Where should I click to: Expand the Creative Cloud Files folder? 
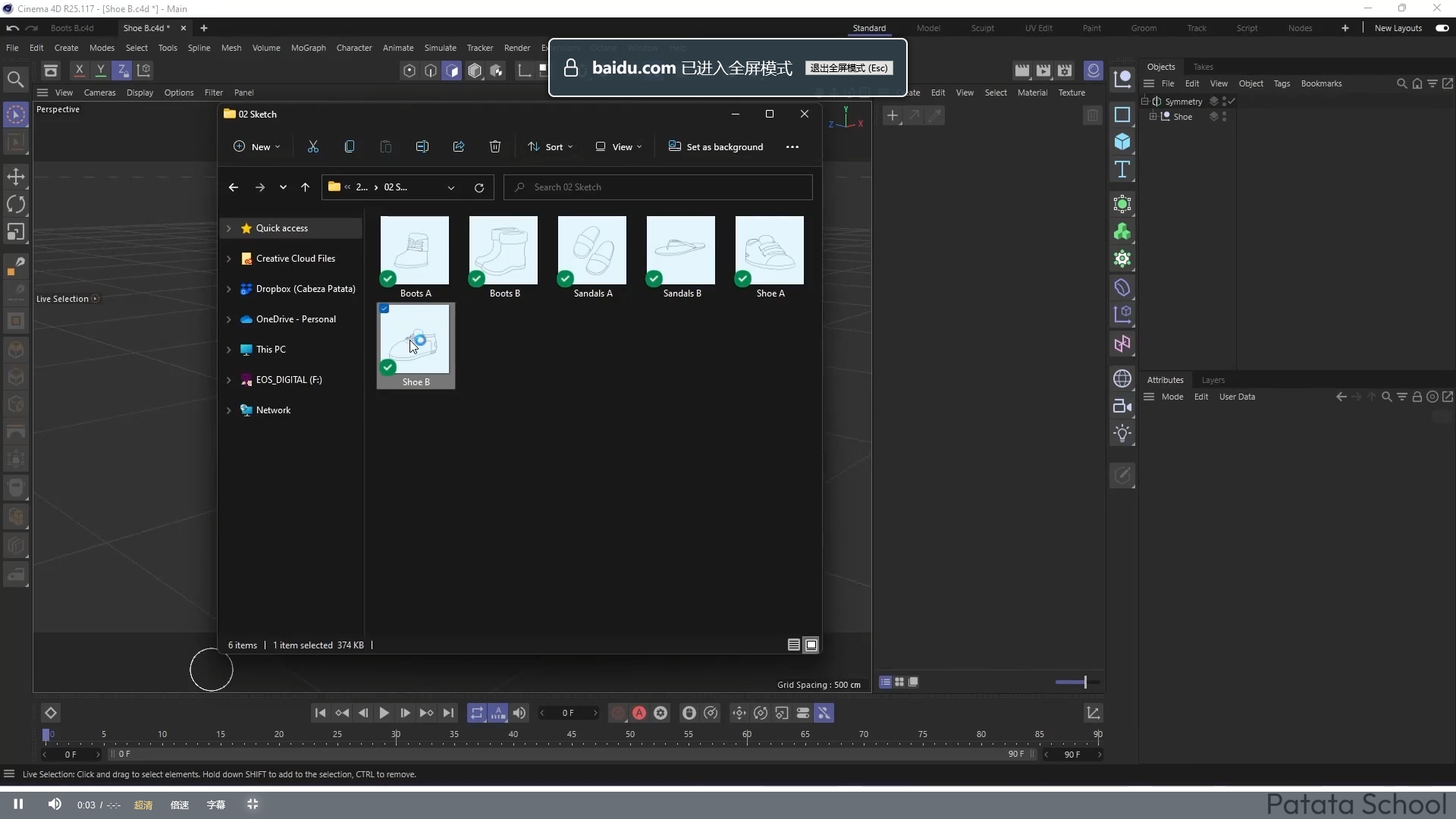pos(228,258)
